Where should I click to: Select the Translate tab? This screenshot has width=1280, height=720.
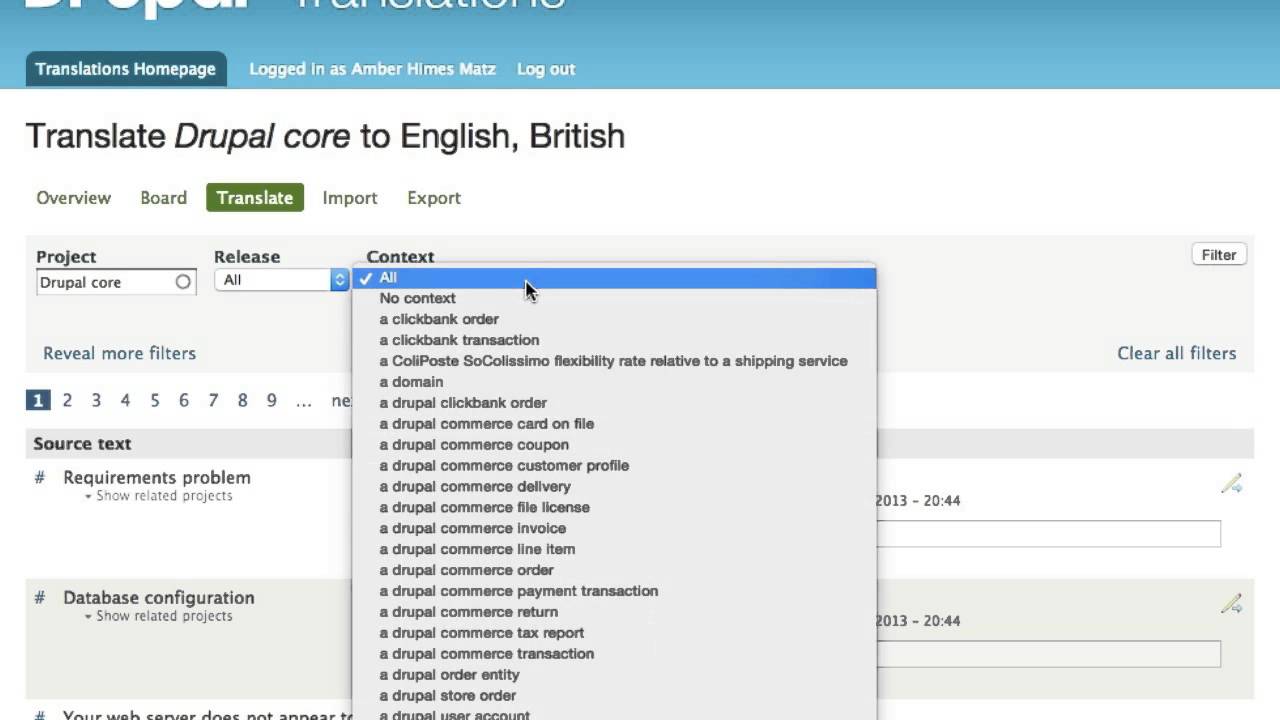tap(255, 198)
